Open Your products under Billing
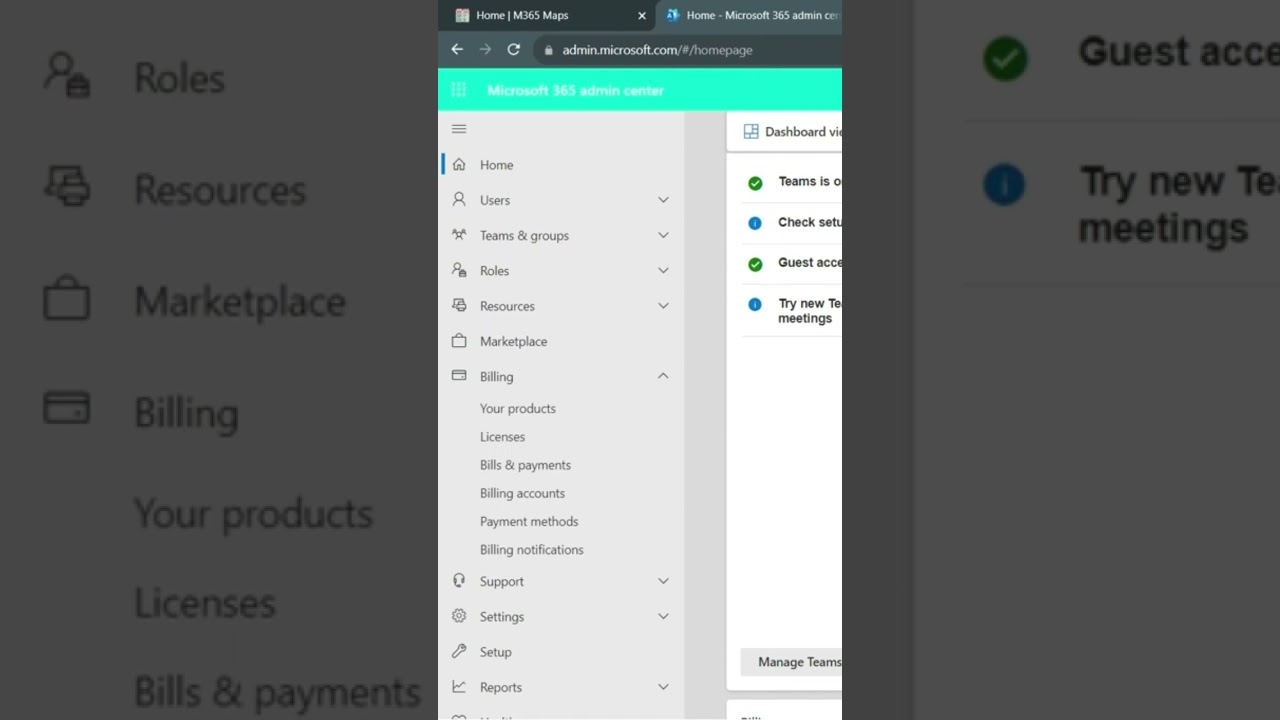The width and height of the screenshot is (1280, 720). (518, 408)
